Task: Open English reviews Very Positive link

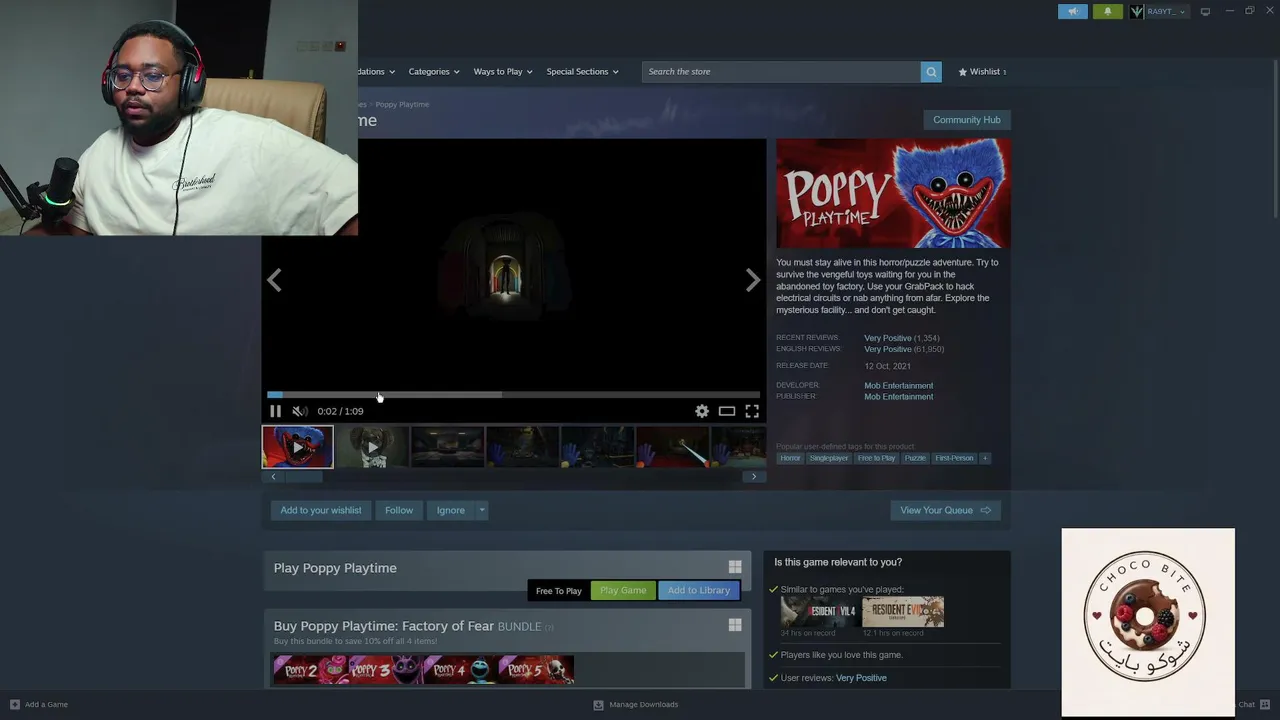Action: point(888,349)
